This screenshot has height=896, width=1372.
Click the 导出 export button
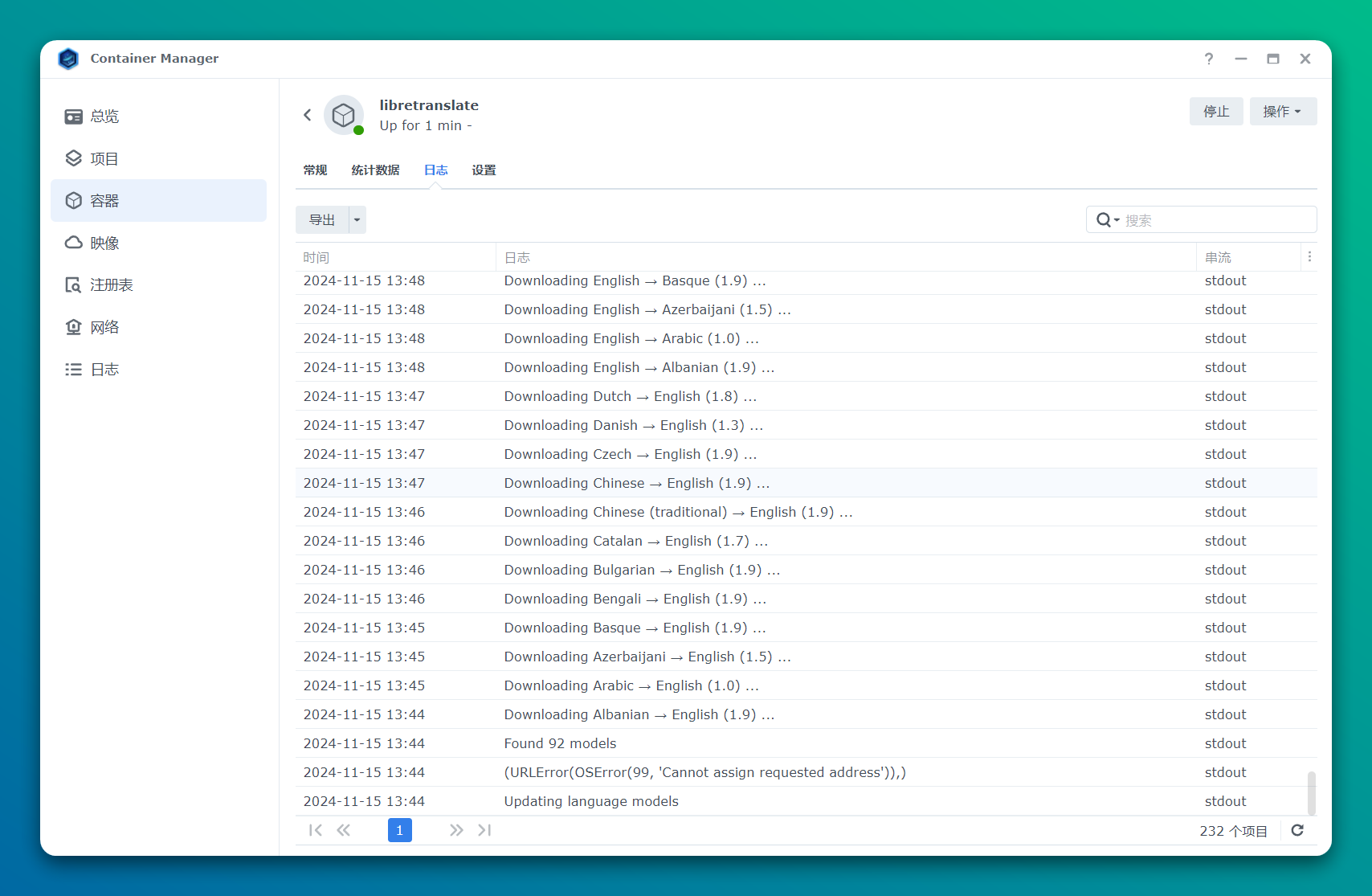click(x=322, y=219)
